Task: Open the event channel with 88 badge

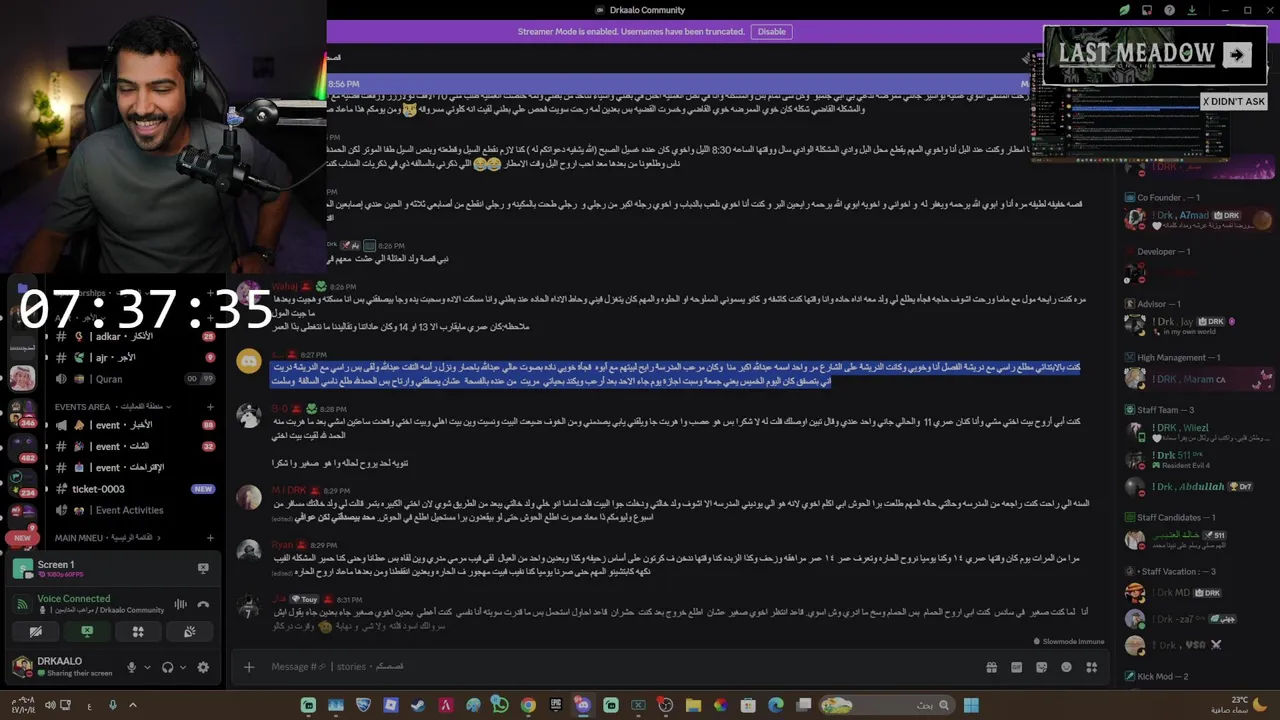Action: (x=136, y=425)
